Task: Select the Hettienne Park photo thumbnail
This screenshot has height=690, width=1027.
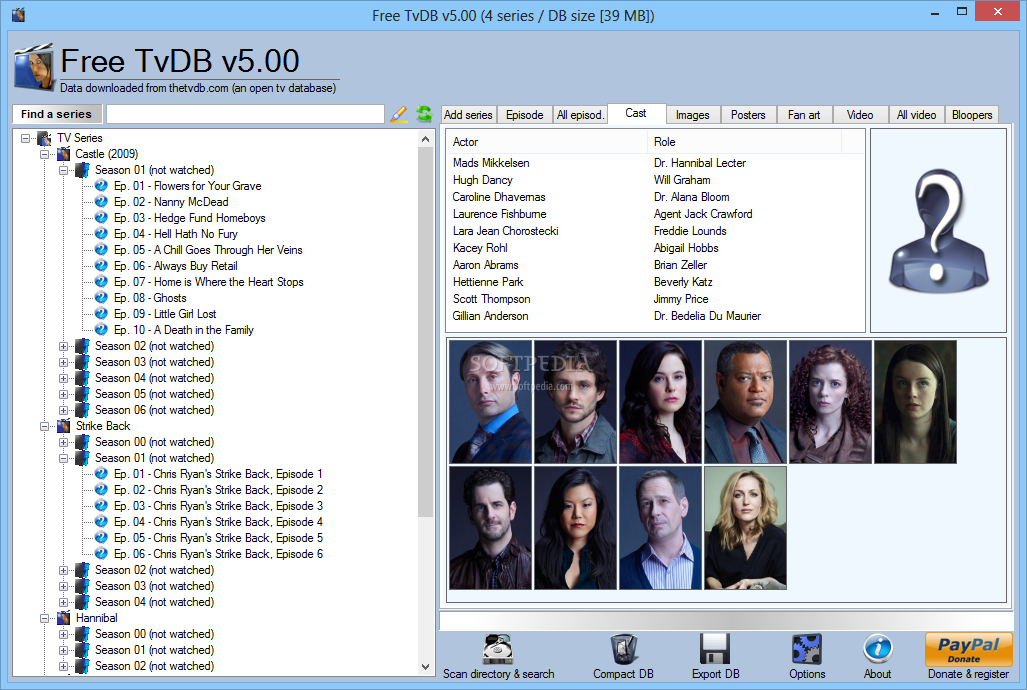Action: pyautogui.click(x=575, y=528)
